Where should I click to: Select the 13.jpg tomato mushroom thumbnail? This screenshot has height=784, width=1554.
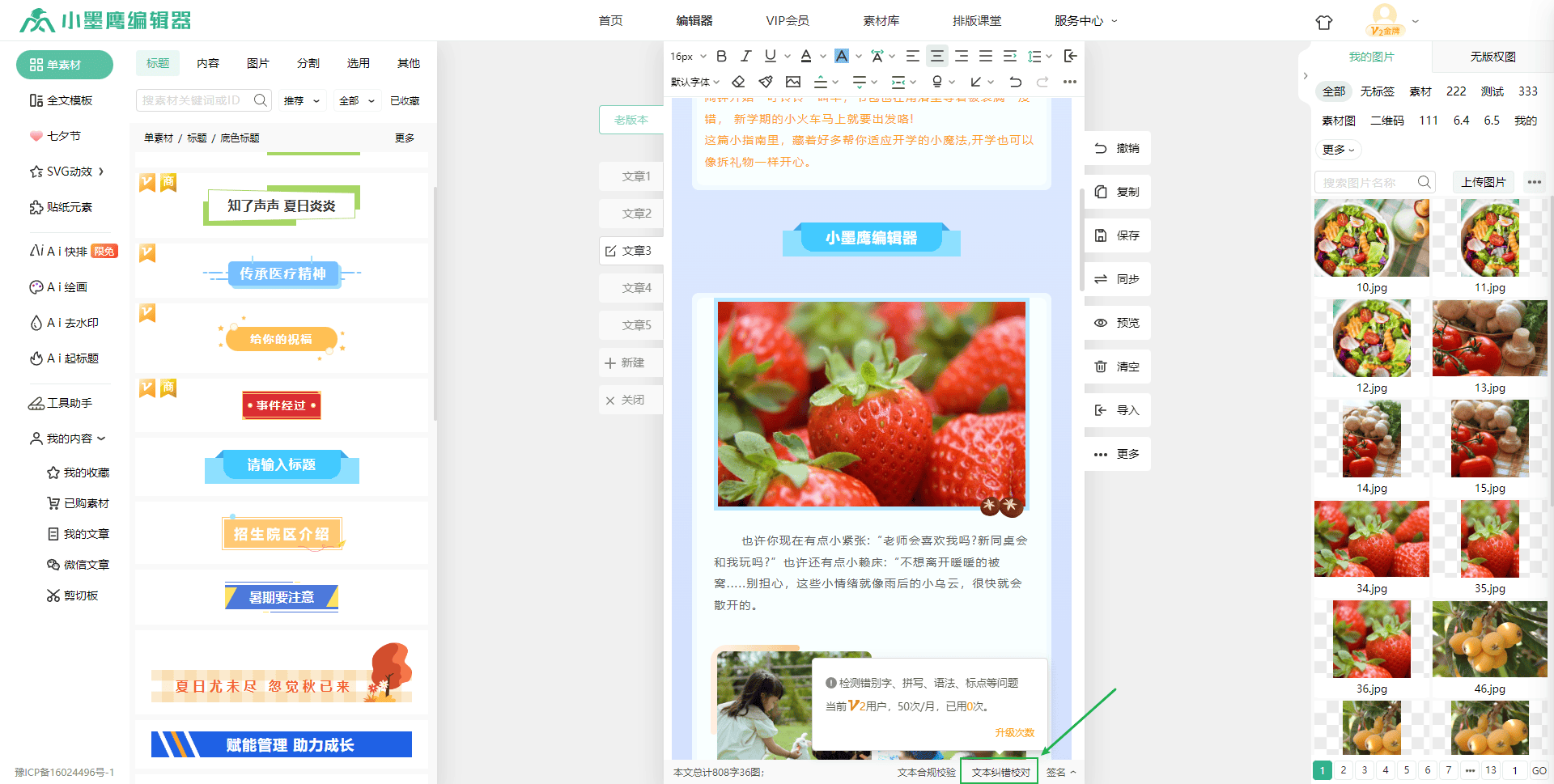(x=1489, y=338)
